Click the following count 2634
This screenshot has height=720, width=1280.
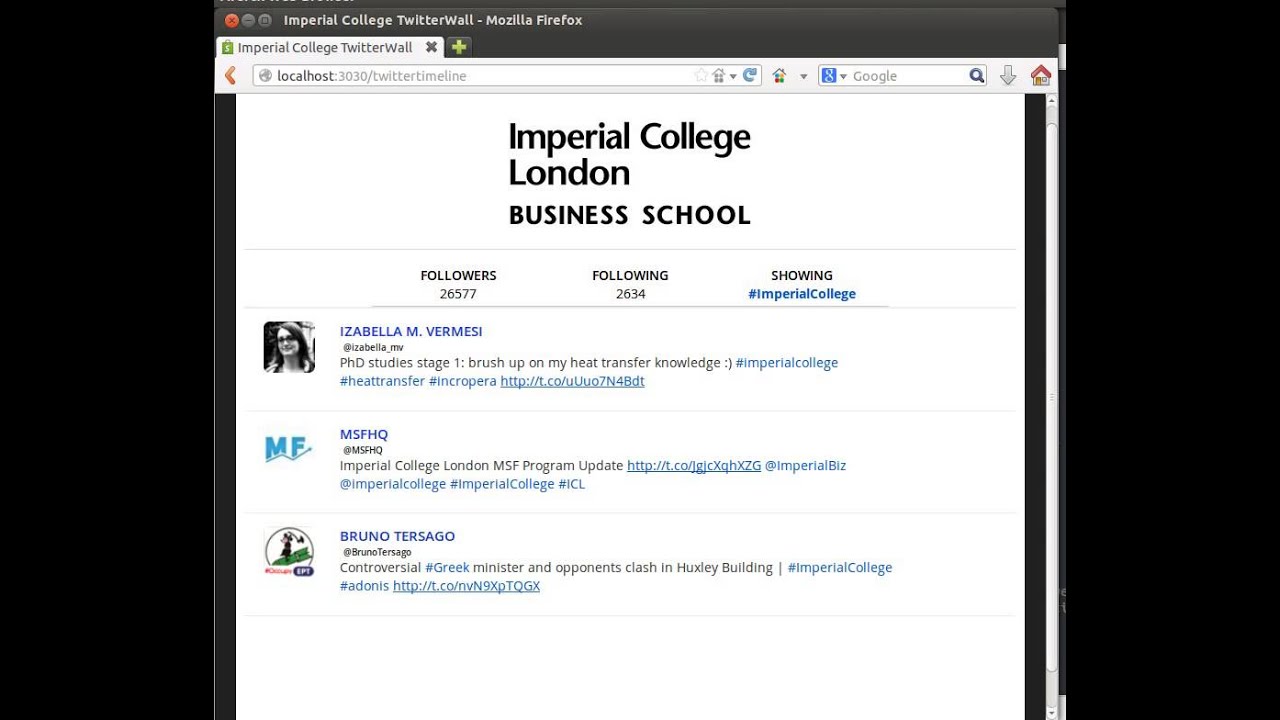pyautogui.click(x=631, y=294)
